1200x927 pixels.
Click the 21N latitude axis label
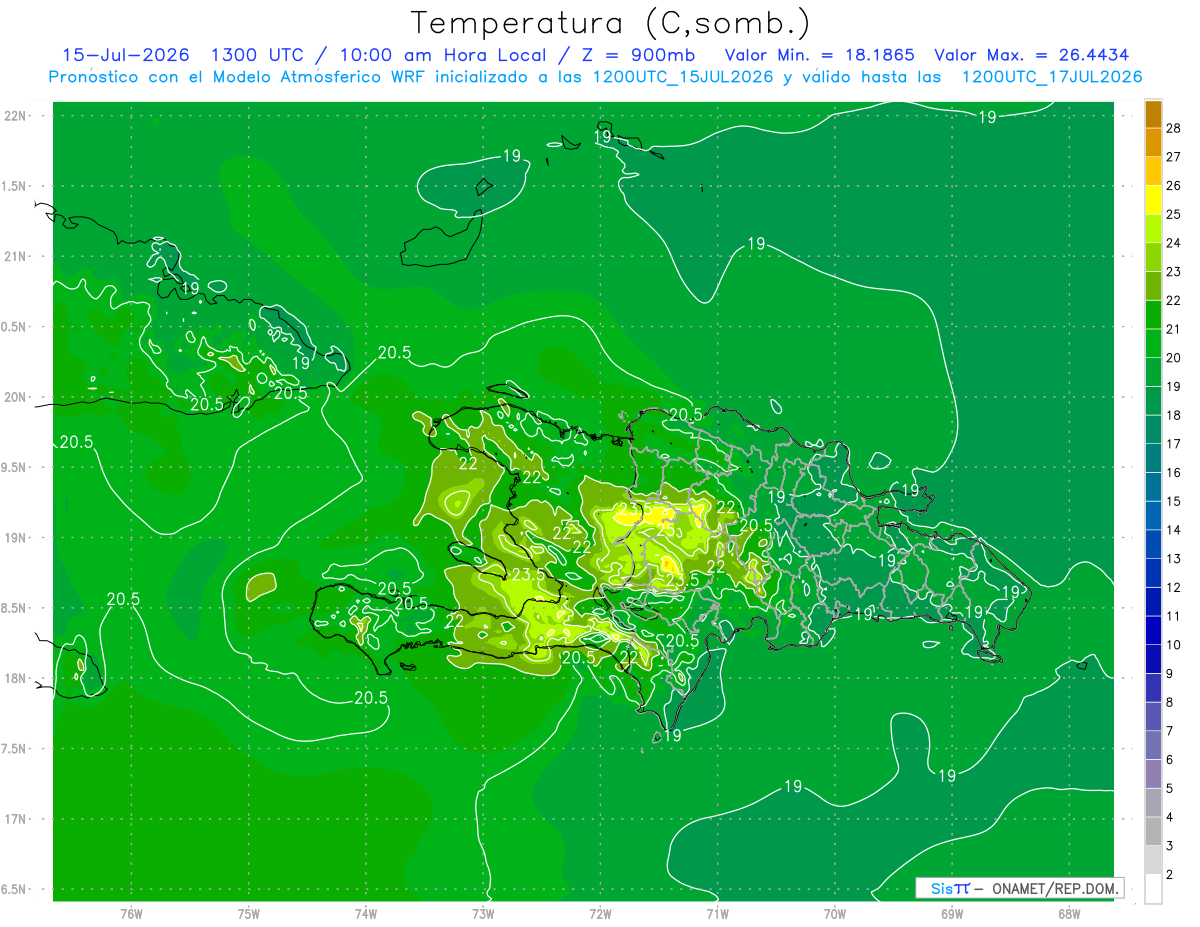click(x=16, y=257)
